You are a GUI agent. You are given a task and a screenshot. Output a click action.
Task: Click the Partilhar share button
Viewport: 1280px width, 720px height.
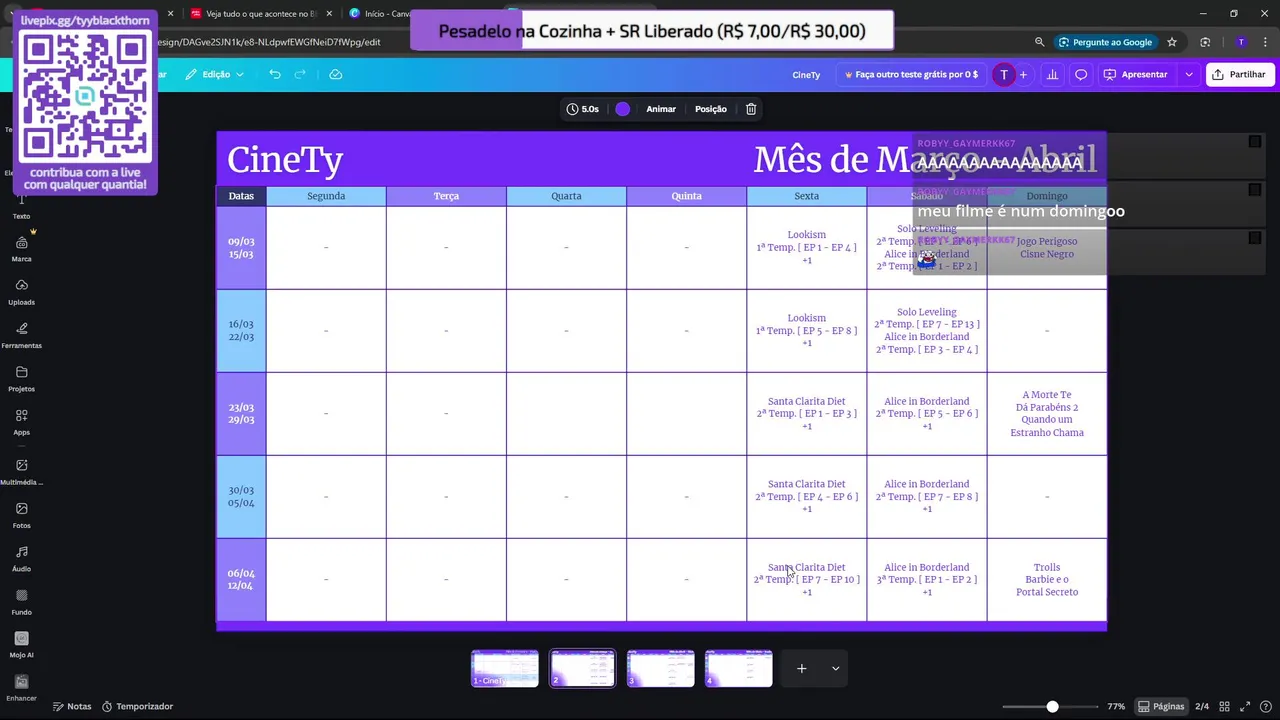pyautogui.click(x=1239, y=74)
